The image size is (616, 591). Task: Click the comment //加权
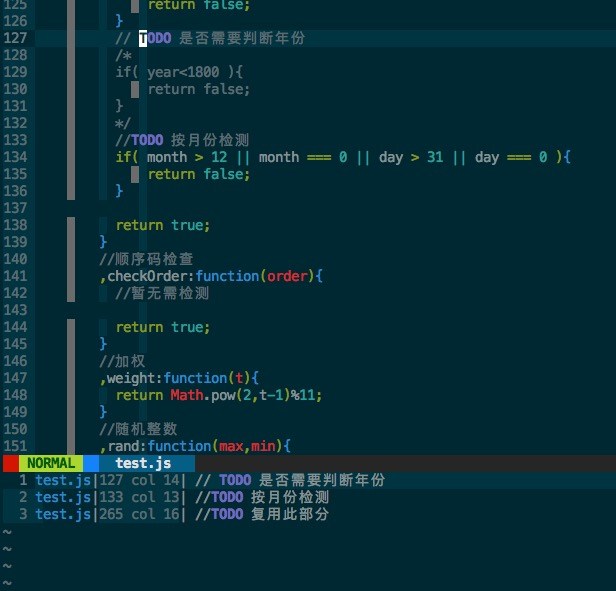pyautogui.click(x=123, y=361)
